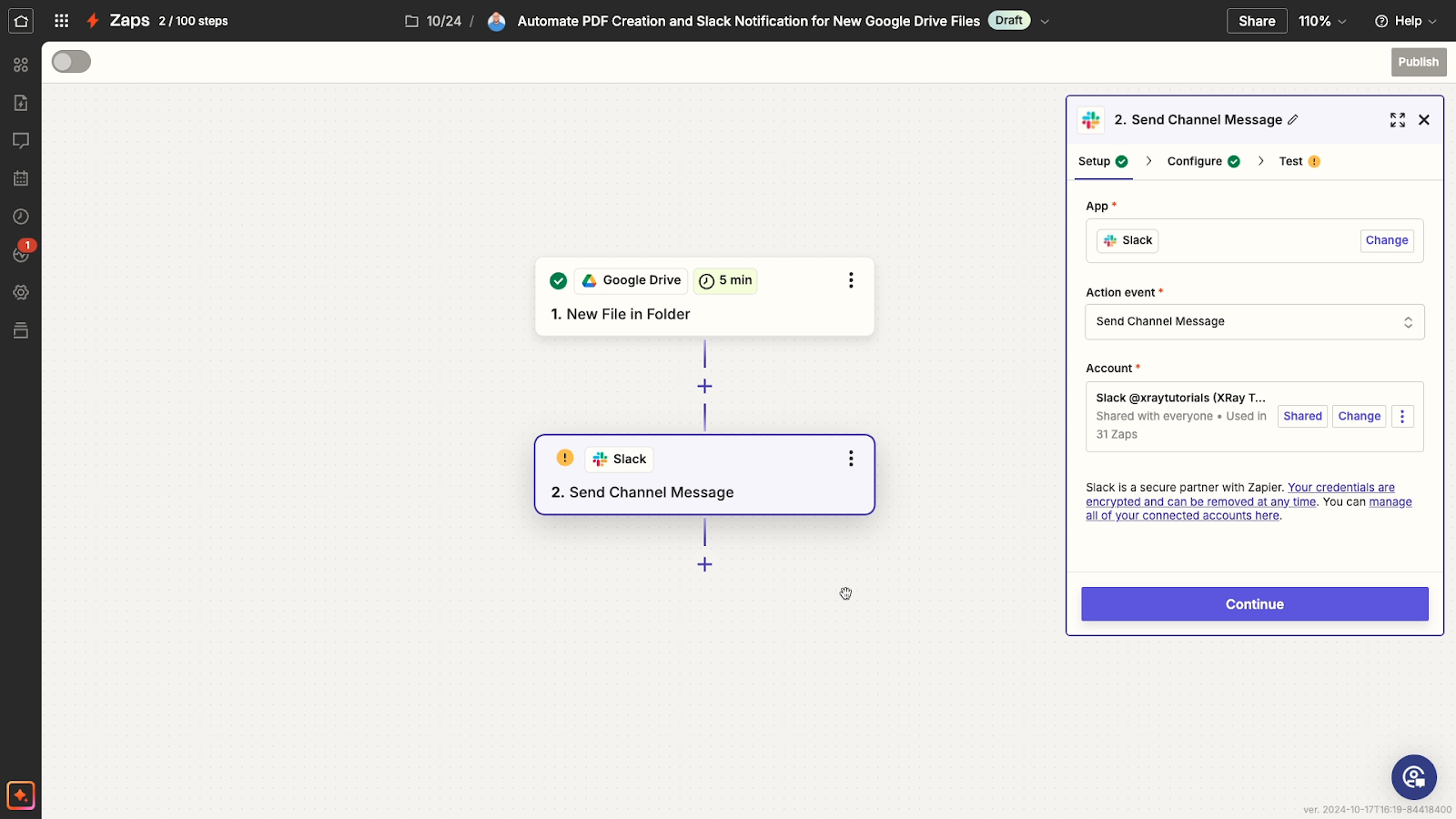Click the Slack logo in panel header
Screen dimensions: 1456x819
click(x=1091, y=120)
